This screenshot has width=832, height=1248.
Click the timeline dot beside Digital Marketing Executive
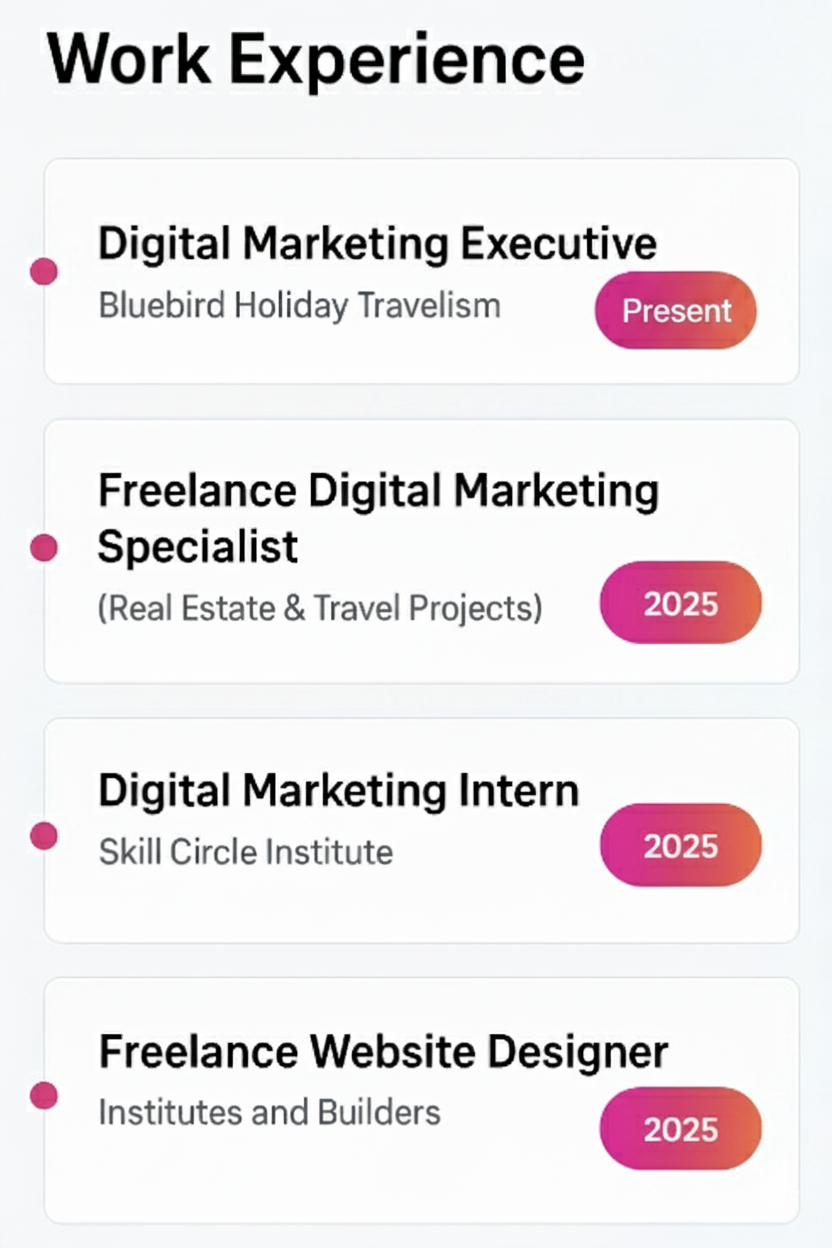point(44,271)
